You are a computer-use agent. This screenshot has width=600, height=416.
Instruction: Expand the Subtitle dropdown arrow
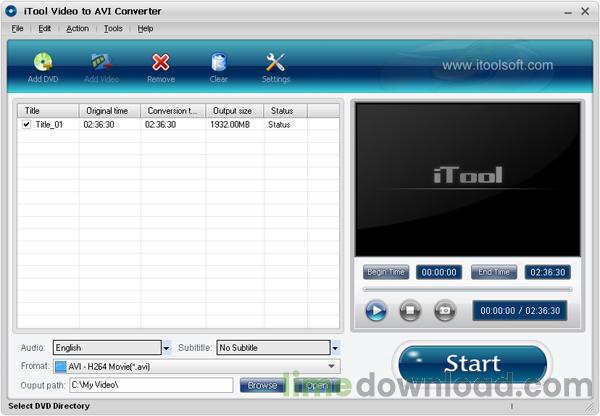[x=336, y=348]
